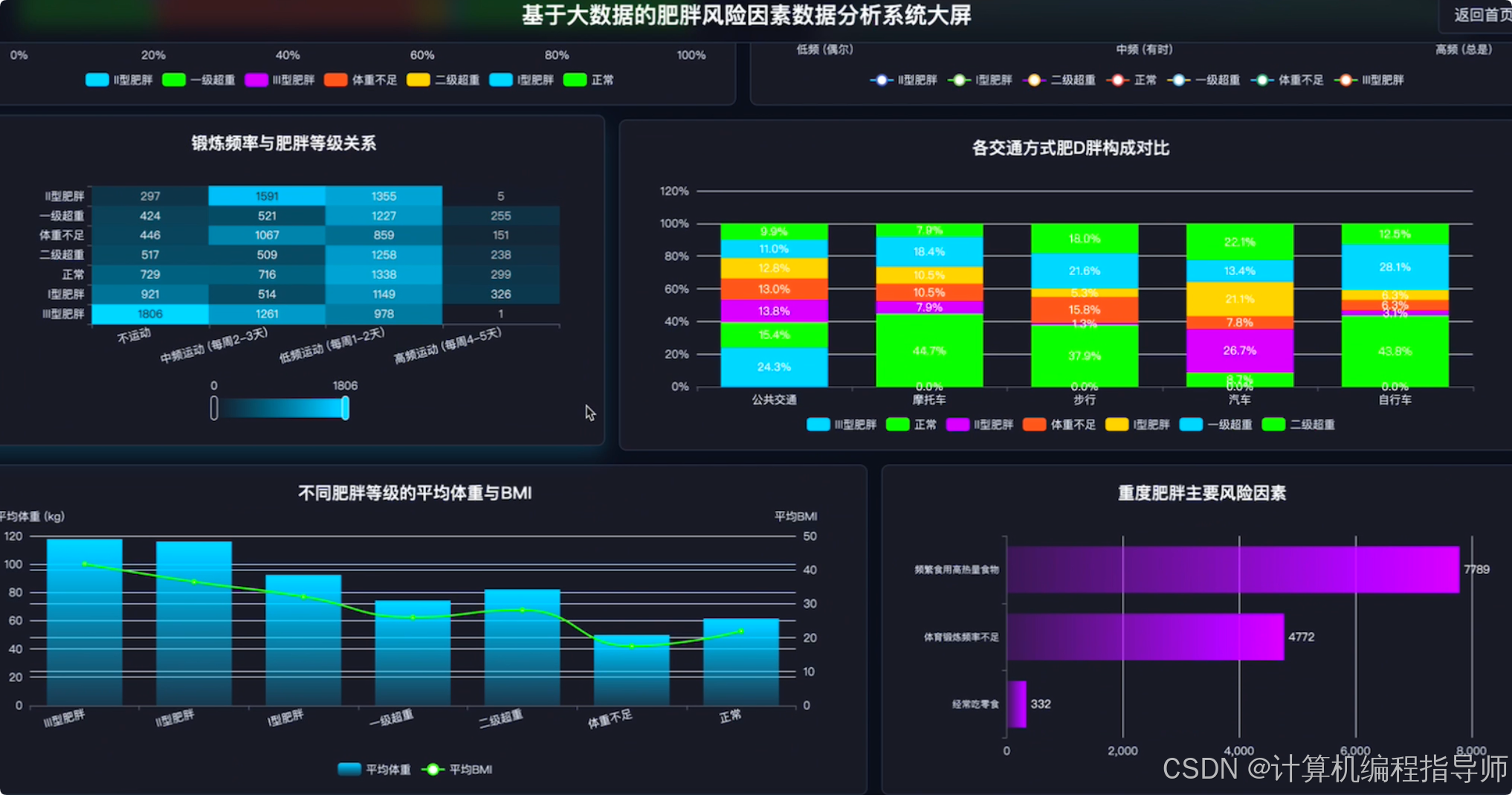
Task: Toggle the 一级超重 series in 各交通方式 chart legend
Action: (1191, 424)
